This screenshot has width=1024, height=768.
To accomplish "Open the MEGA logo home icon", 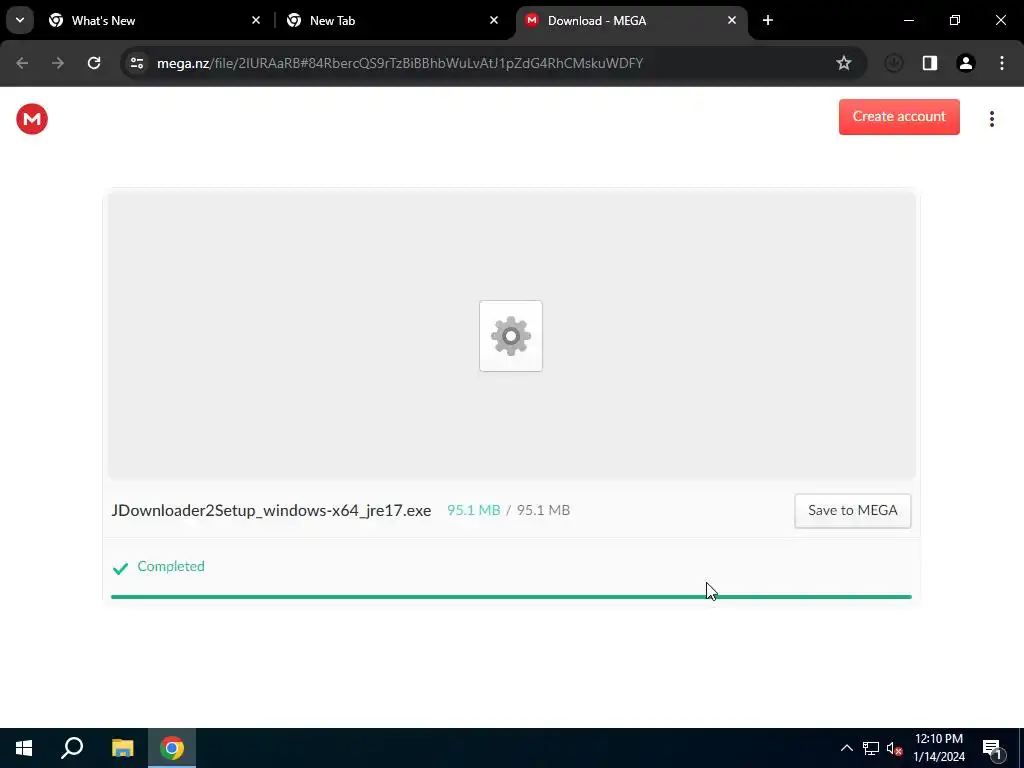I will 32,119.
